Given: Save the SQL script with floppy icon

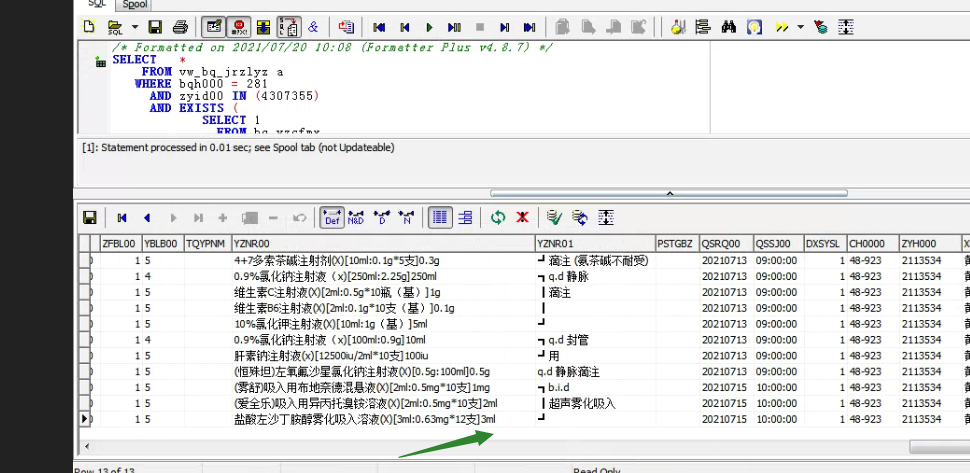Looking at the screenshot, I should (155, 27).
